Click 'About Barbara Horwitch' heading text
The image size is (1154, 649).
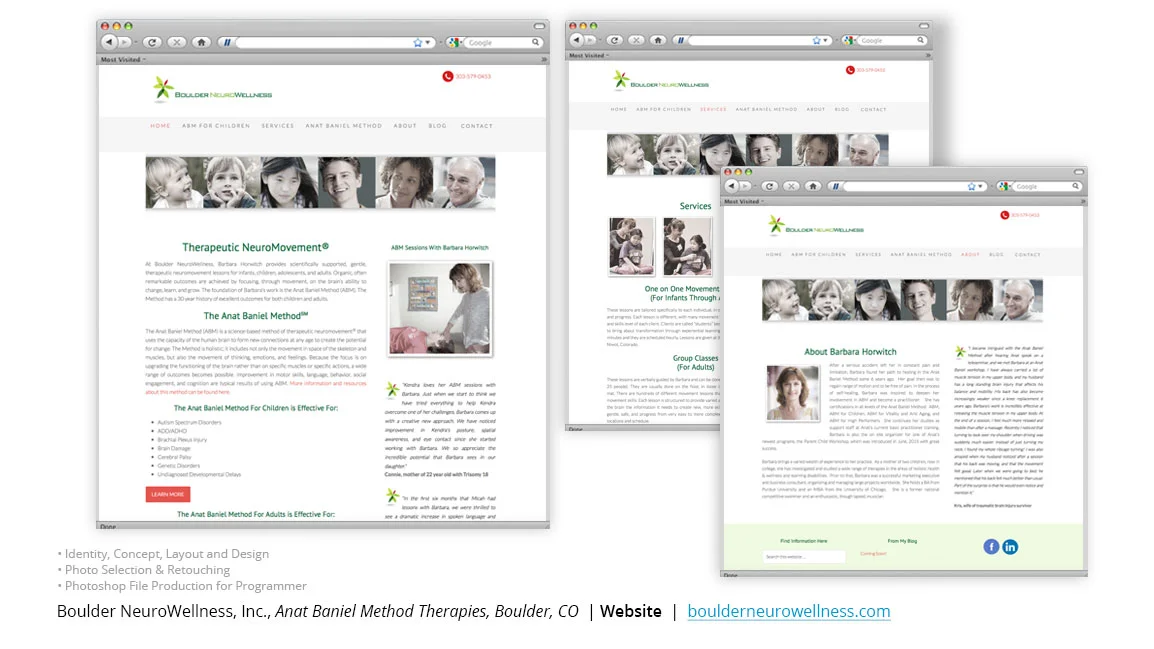(x=850, y=352)
